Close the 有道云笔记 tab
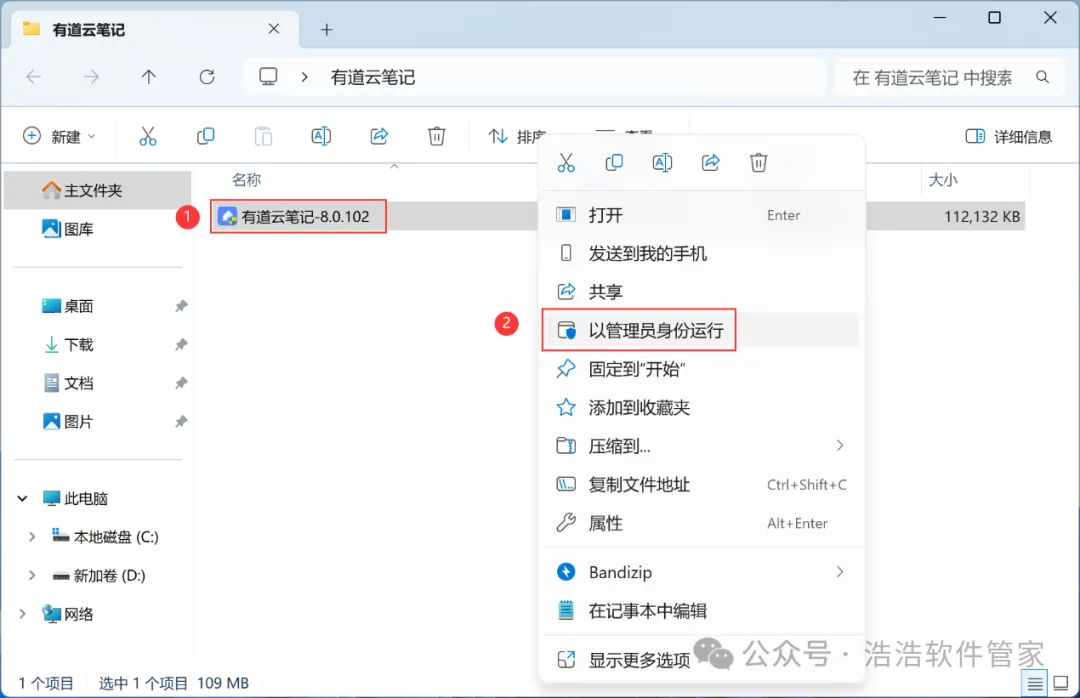This screenshot has width=1080, height=698. click(273, 29)
